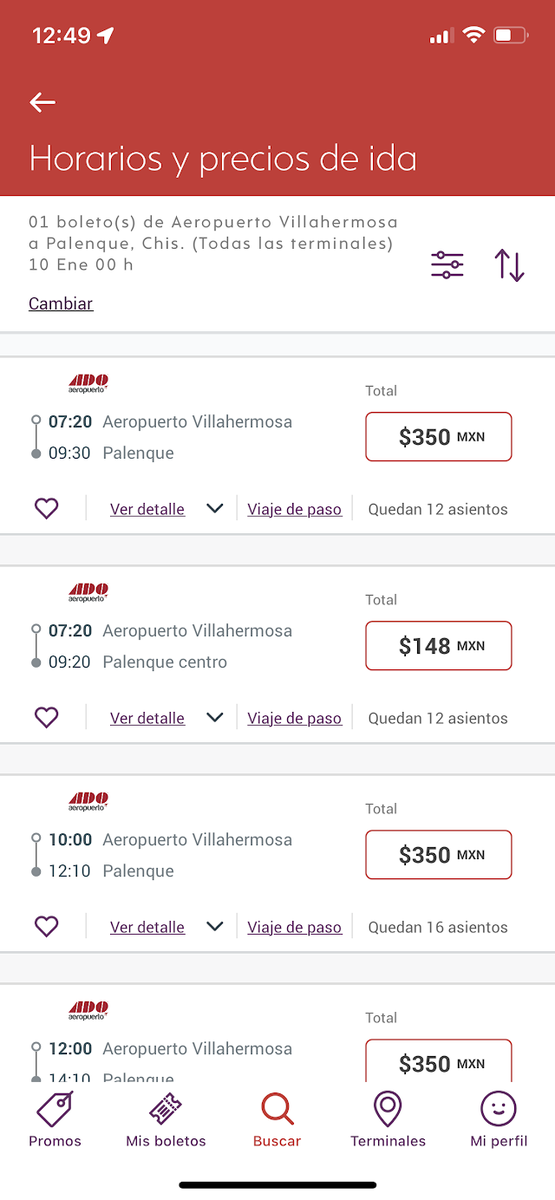
Task: Open Promos tag icon
Action: [x=55, y=1109]
